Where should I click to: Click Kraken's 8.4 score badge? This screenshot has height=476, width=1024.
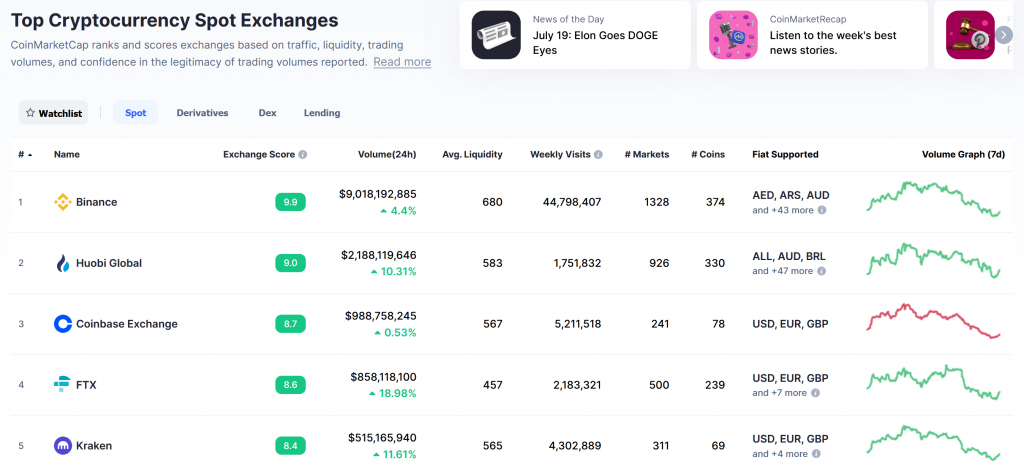[291, 446]
